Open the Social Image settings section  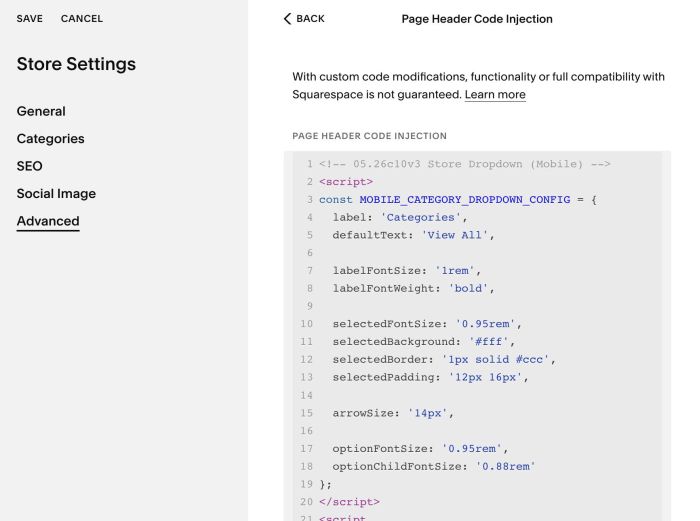[56, 194]
